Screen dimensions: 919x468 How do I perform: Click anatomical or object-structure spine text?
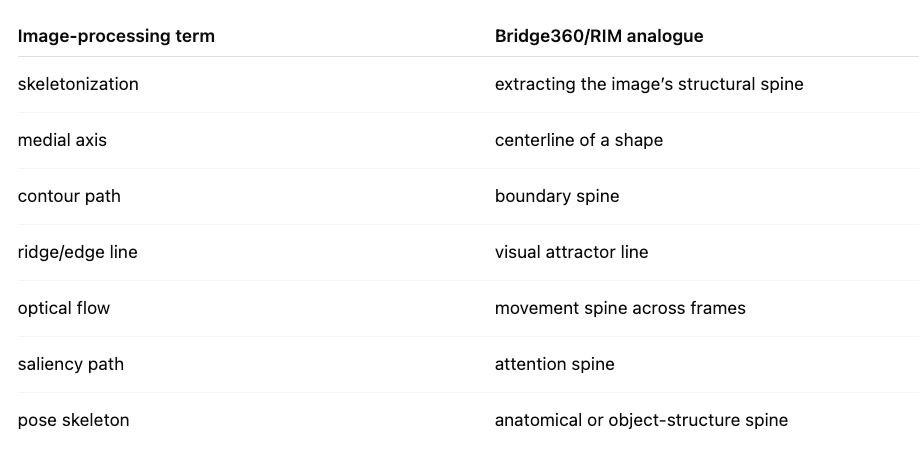[641, 421]
